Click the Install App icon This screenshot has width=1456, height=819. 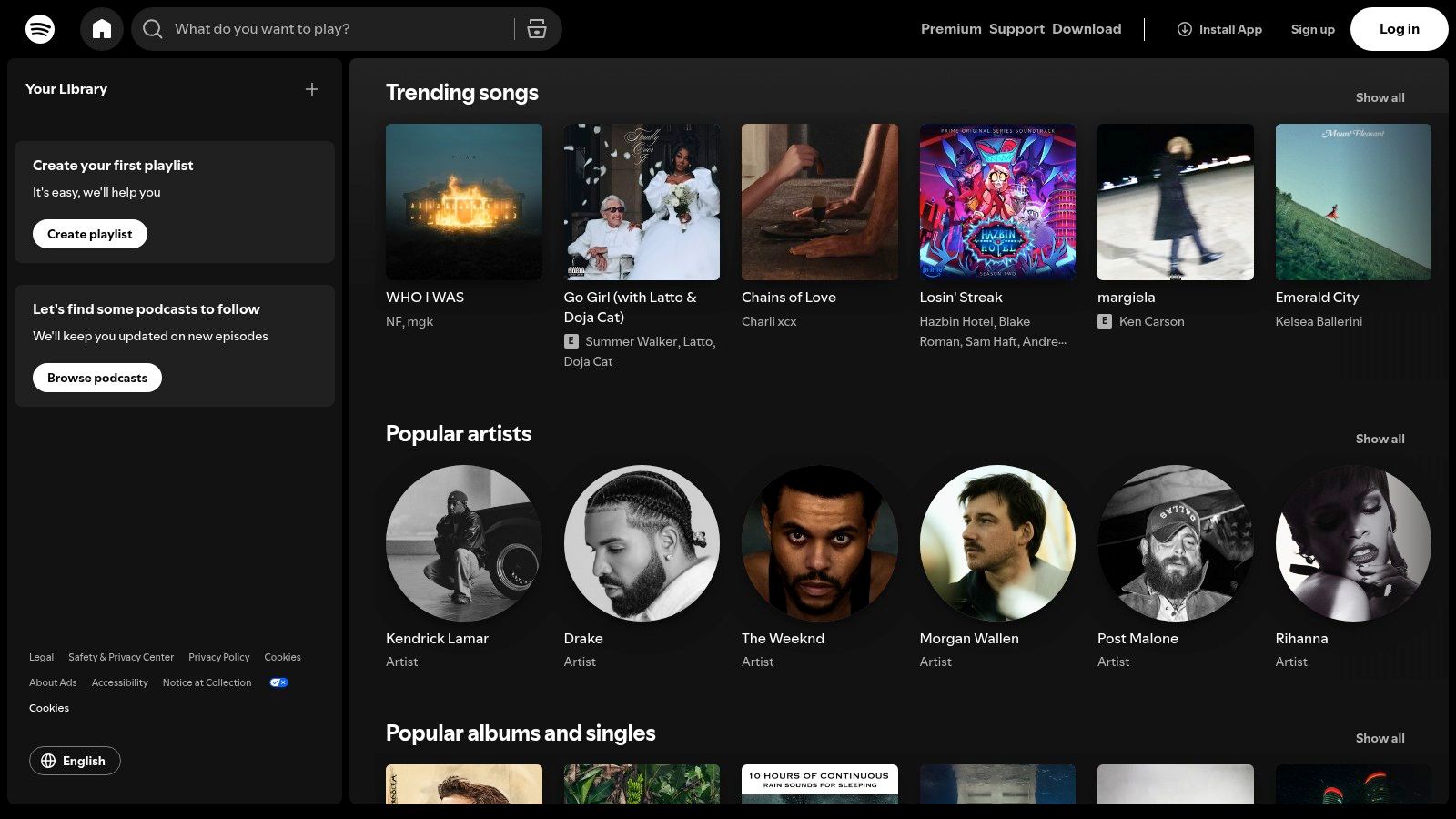coord(1184,29)
